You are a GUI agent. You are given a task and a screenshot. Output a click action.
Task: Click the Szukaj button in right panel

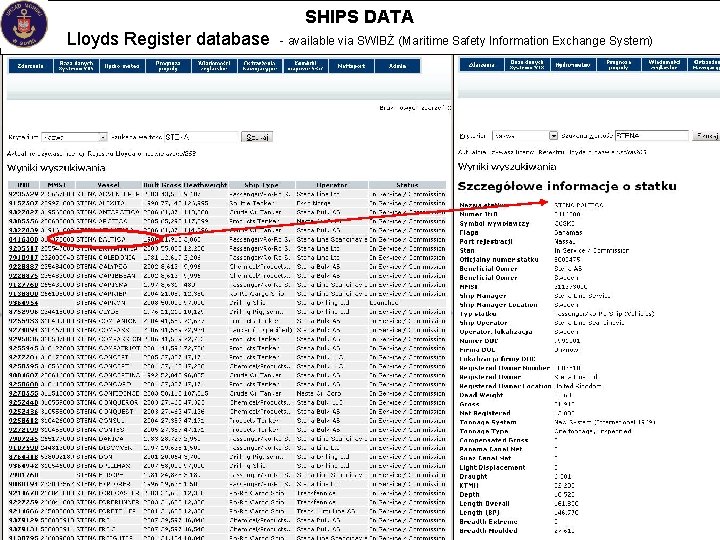point(706,135)
